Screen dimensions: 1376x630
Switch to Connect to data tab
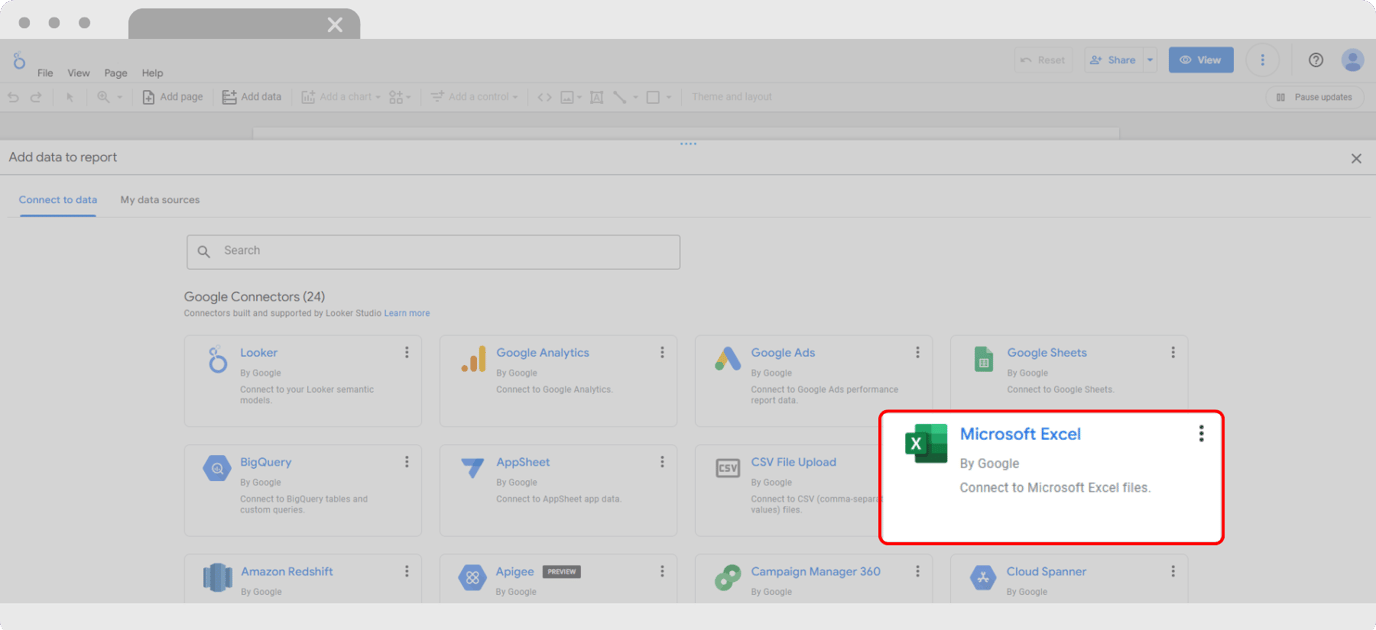click(58, 200)
